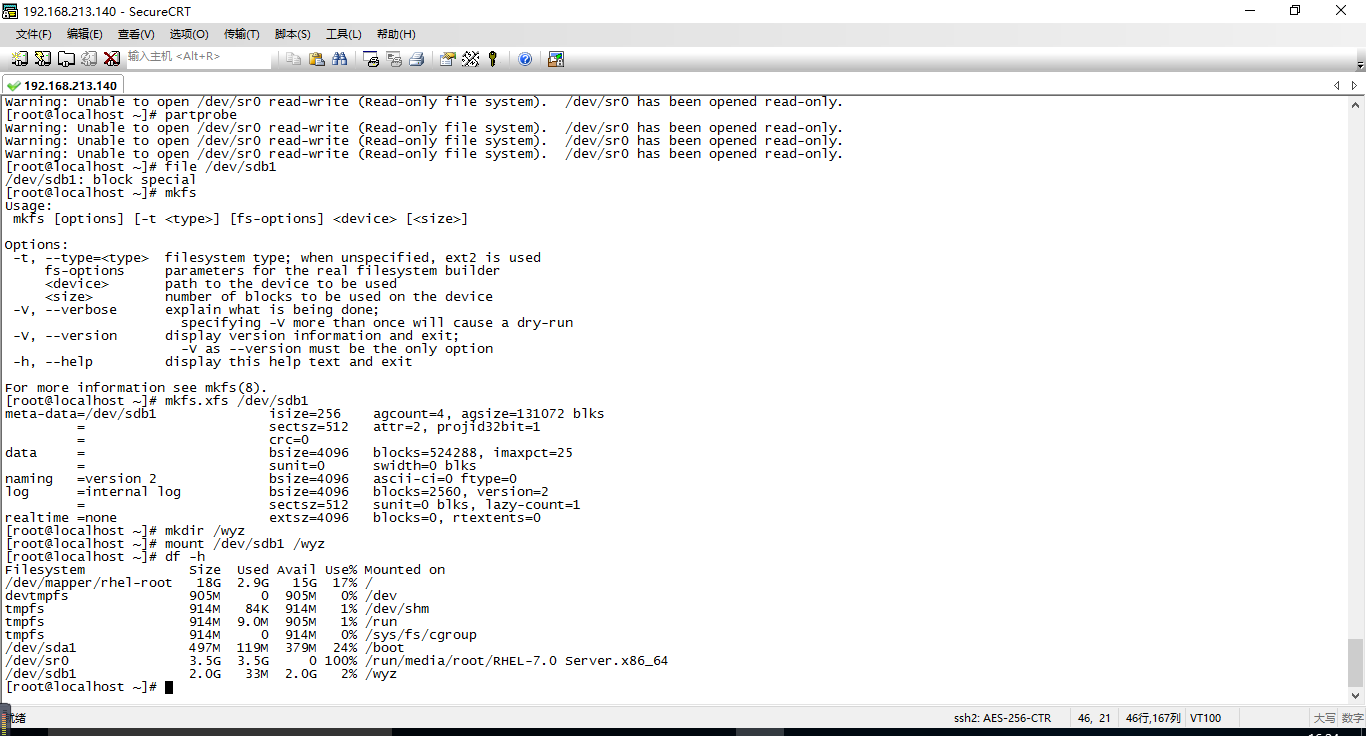
Task: Click the terminal cursor at last prompt
Action: click(169, 687)
